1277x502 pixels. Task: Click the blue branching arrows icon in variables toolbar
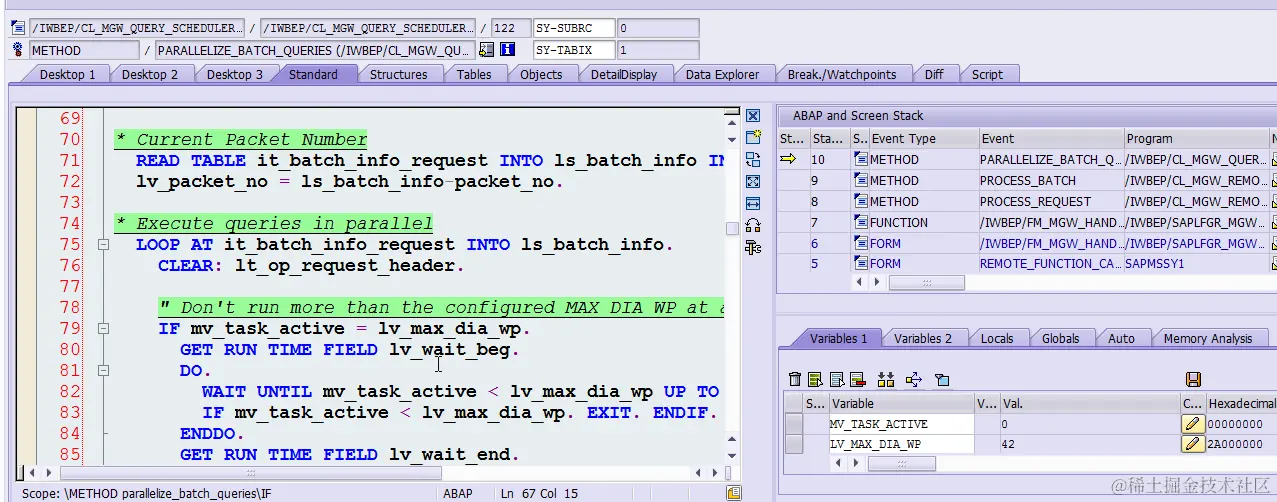tap(912, 379)
